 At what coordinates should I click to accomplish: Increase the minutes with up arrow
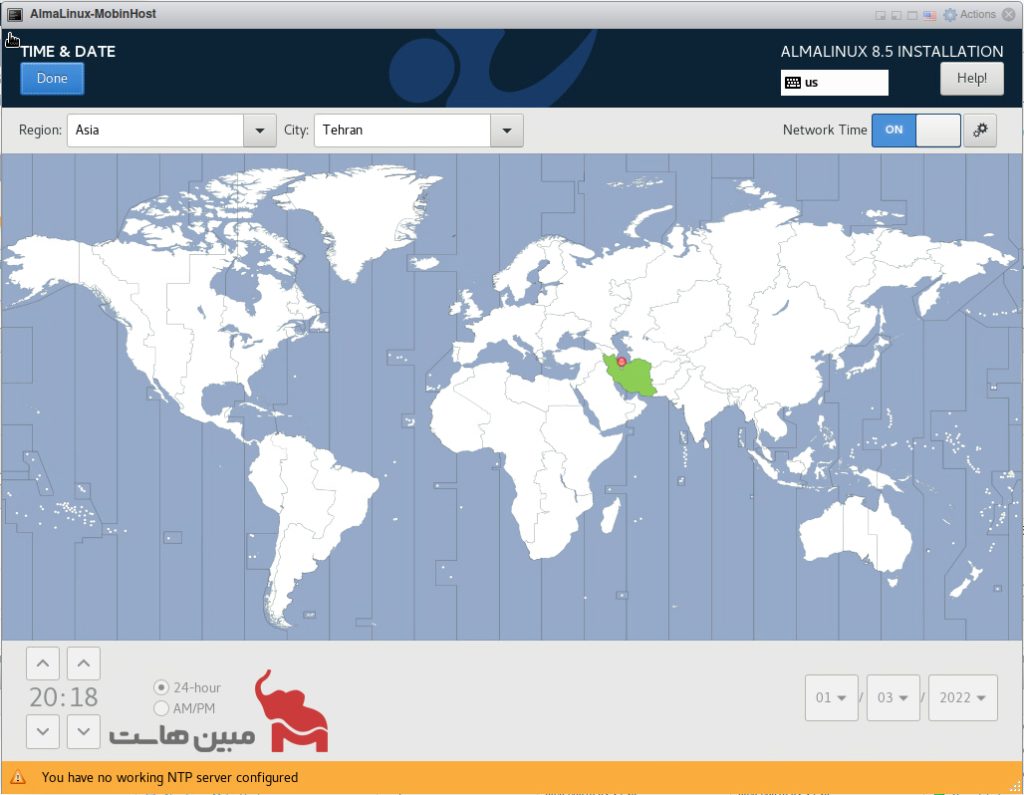point(84,664)
